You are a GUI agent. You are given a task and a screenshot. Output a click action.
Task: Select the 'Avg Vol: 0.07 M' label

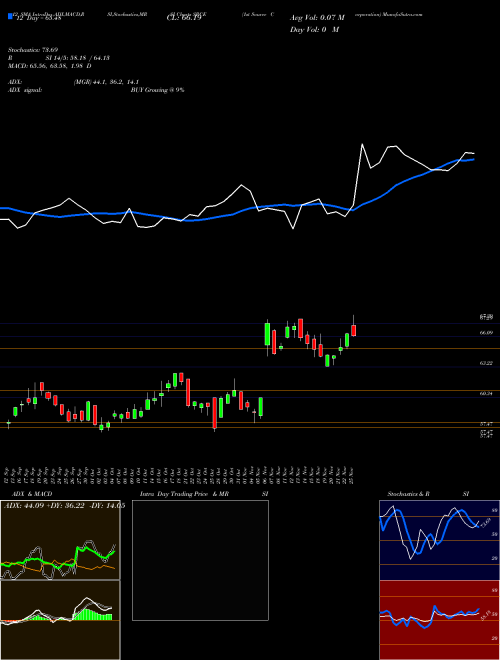pos(317,18)
